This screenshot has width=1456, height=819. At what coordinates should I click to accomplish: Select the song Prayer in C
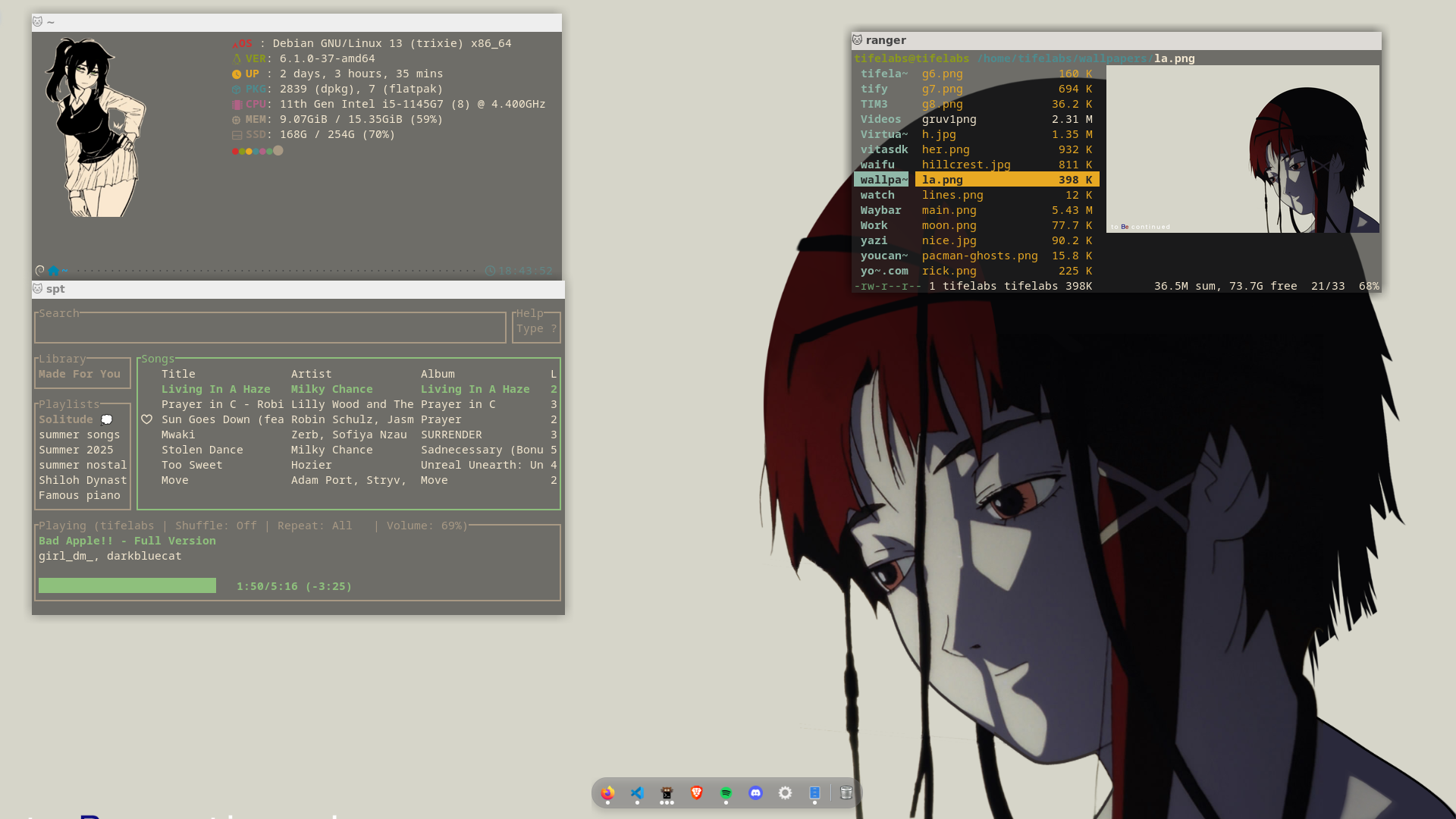pos(349,404)
